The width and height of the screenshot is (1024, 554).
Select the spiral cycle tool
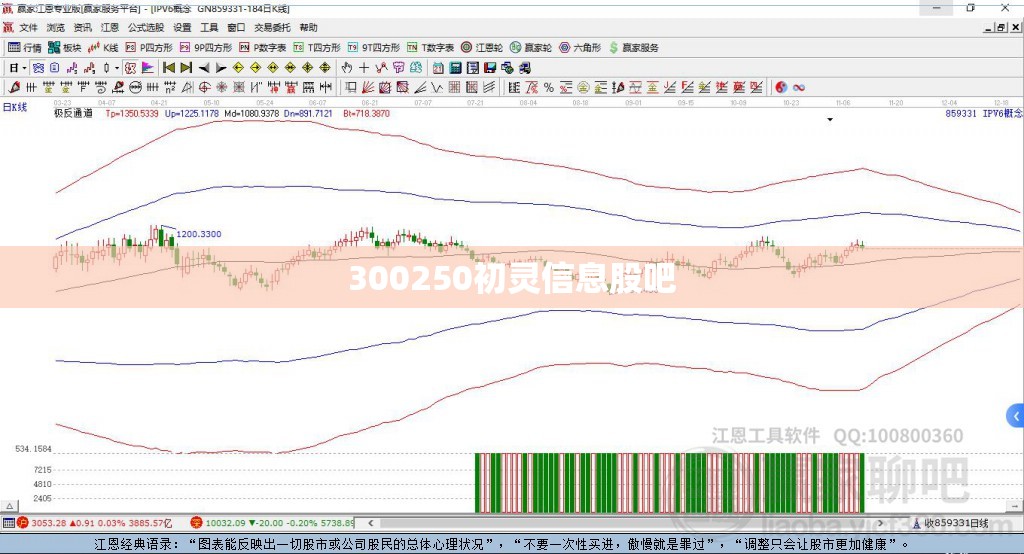[x=101, y=88]
